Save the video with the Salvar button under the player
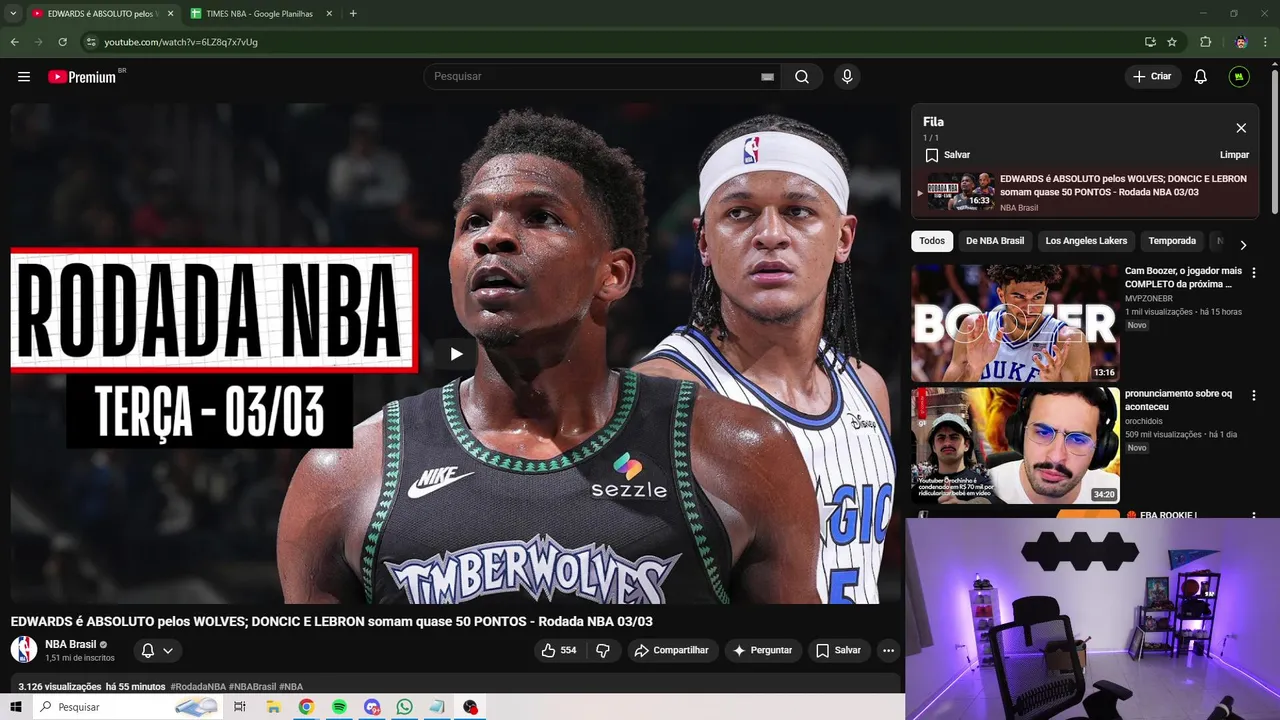This screenshot has width=1280, height=720. click(838, 650)
